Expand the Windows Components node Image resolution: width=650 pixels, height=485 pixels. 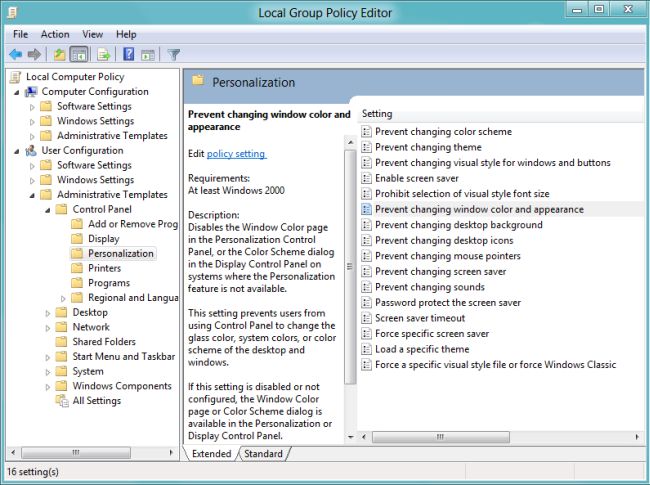(48, 387)
